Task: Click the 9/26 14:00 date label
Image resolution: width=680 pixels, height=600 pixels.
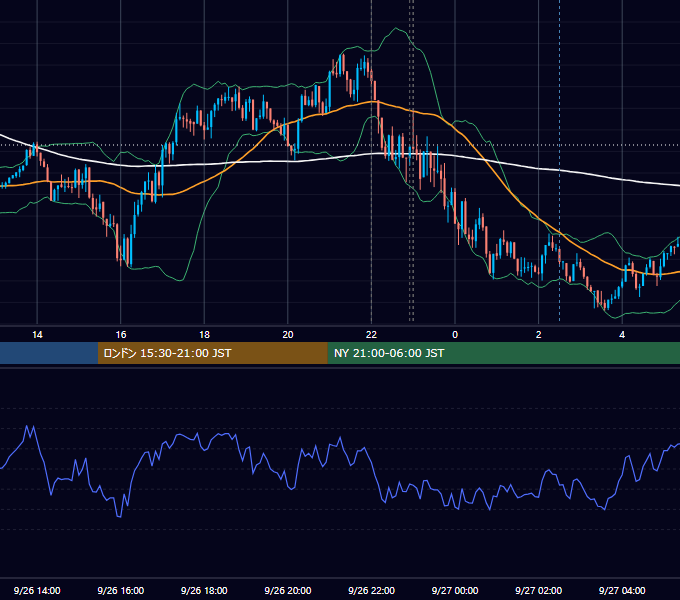Action: tap(37, 590)
